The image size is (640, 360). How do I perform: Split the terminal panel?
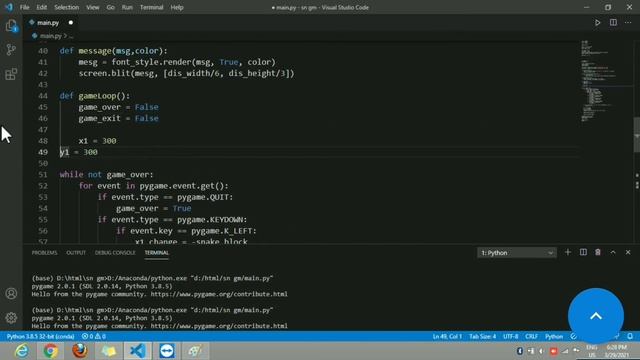[x=583, y=253]
